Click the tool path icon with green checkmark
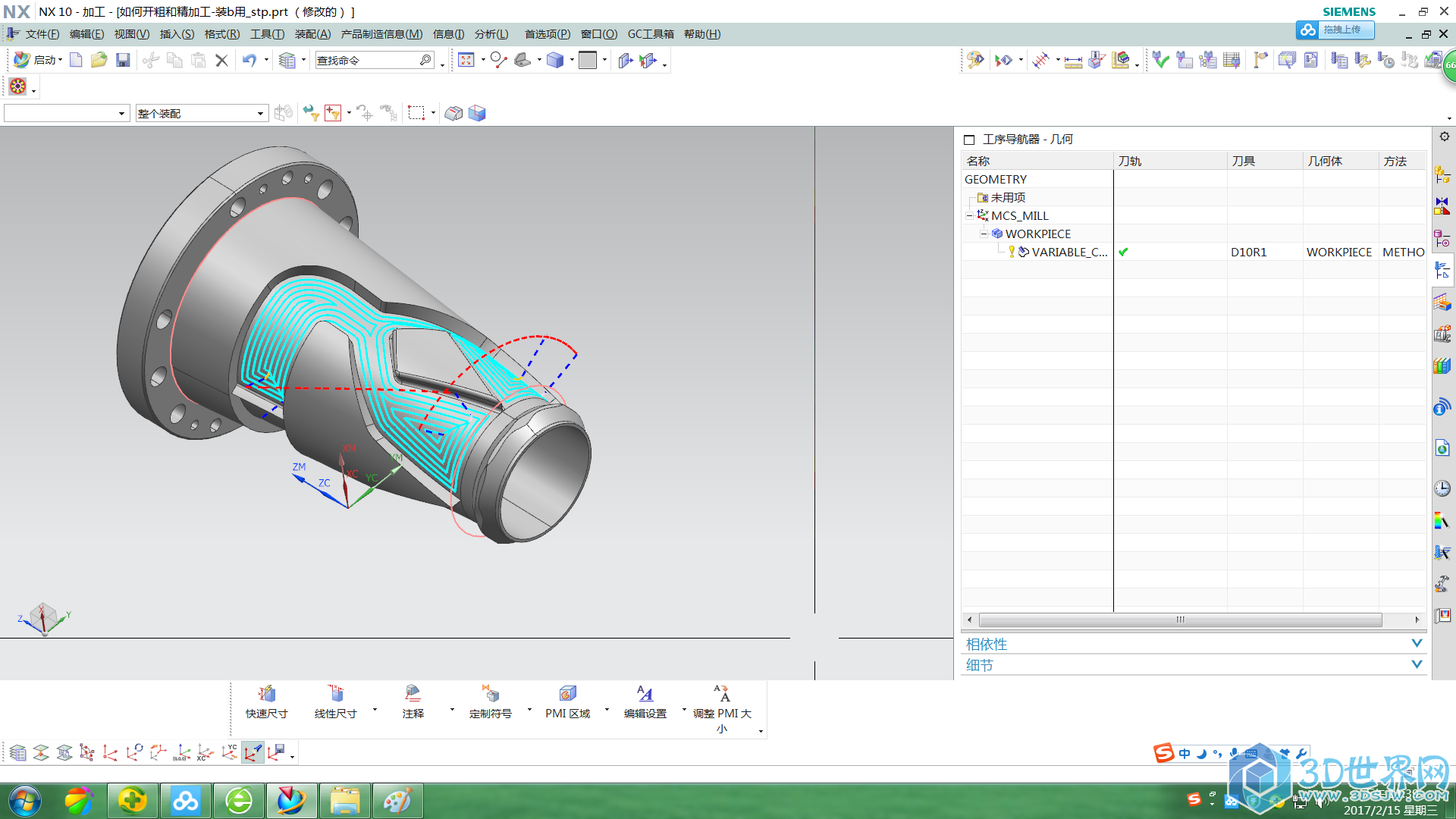The image size is (1456, 819). pyautogui.click(x=1160, y=61)
